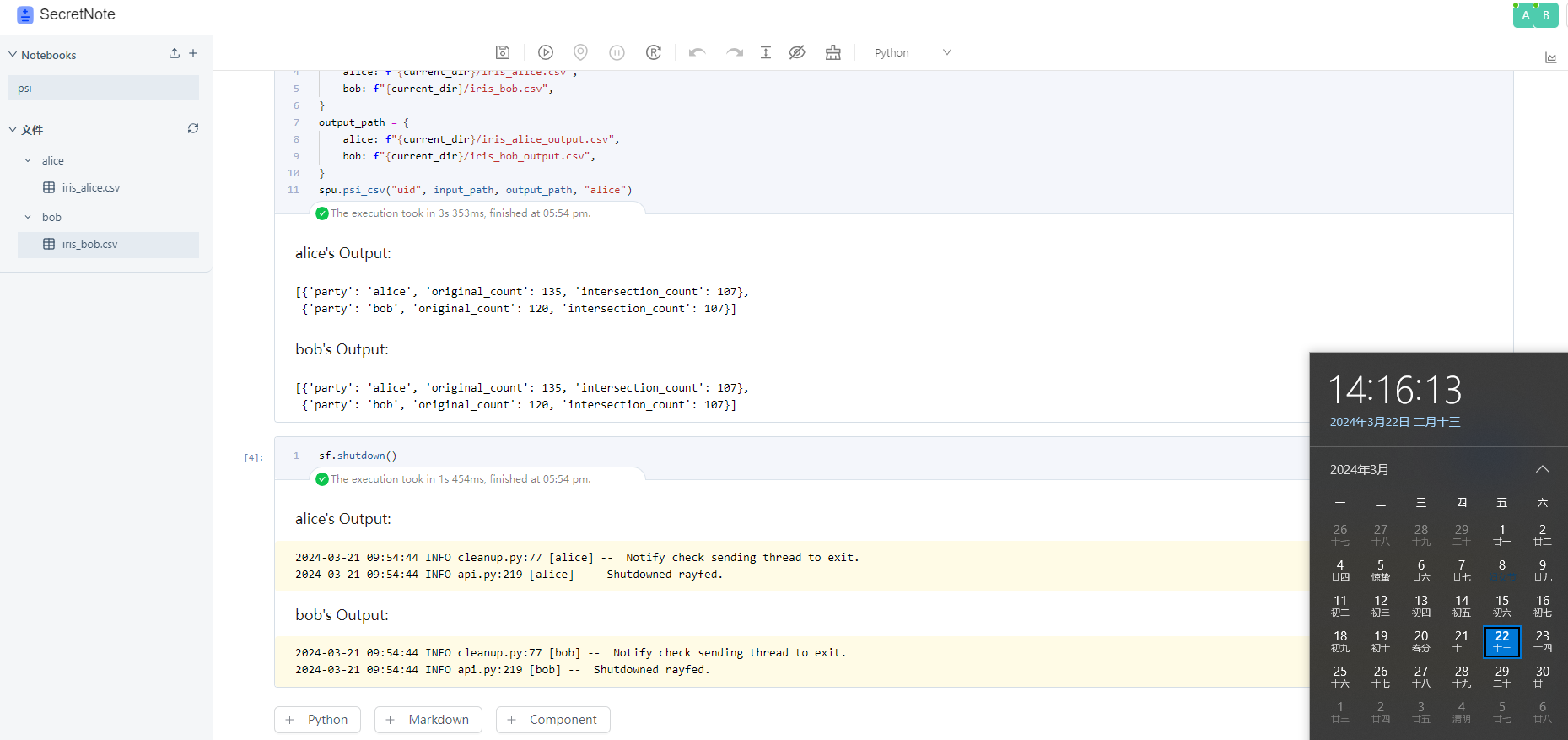
Task: Open the psi notebook
Action: tap(103, 88)
